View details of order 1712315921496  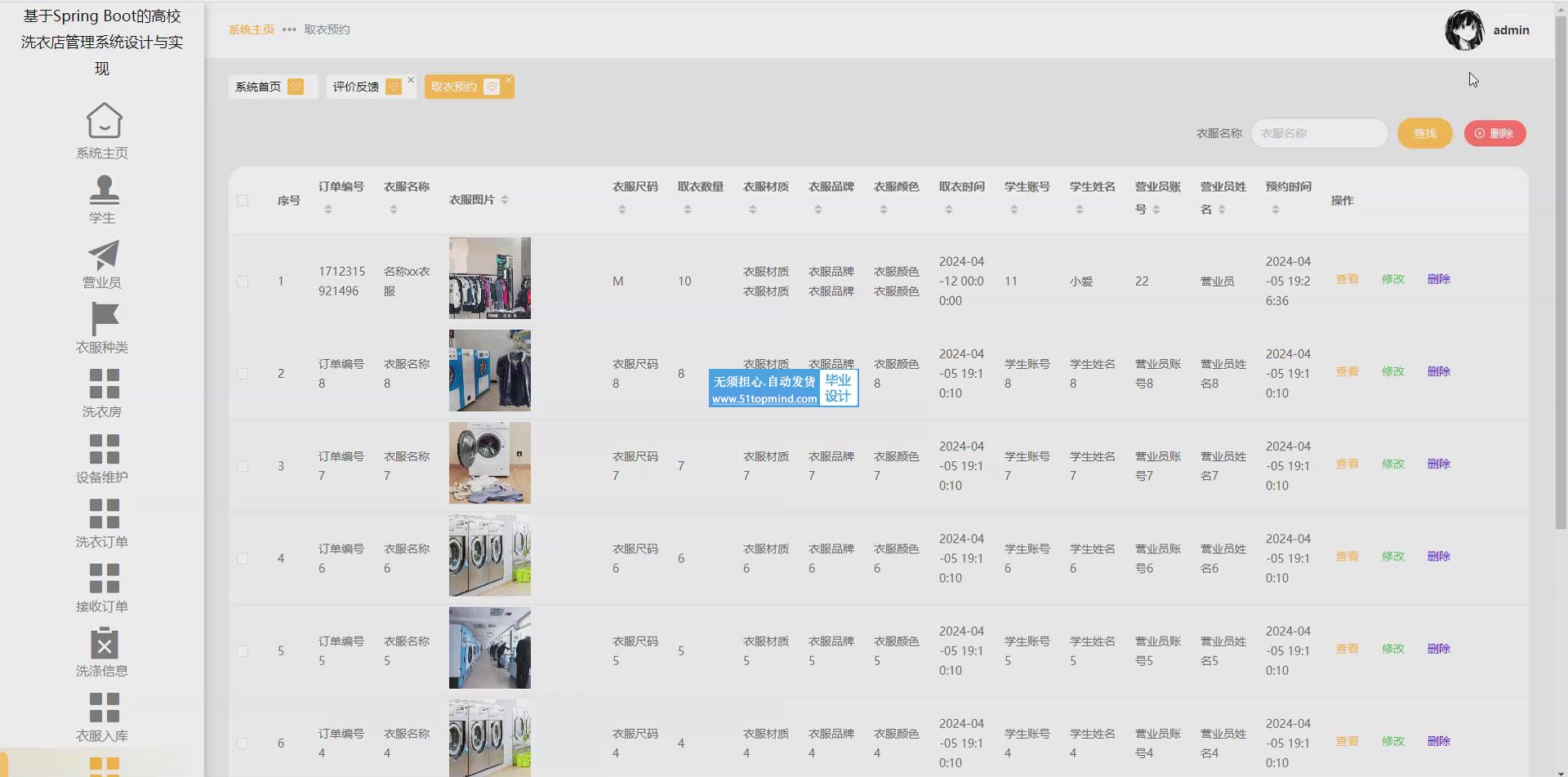coord(1347,279)
